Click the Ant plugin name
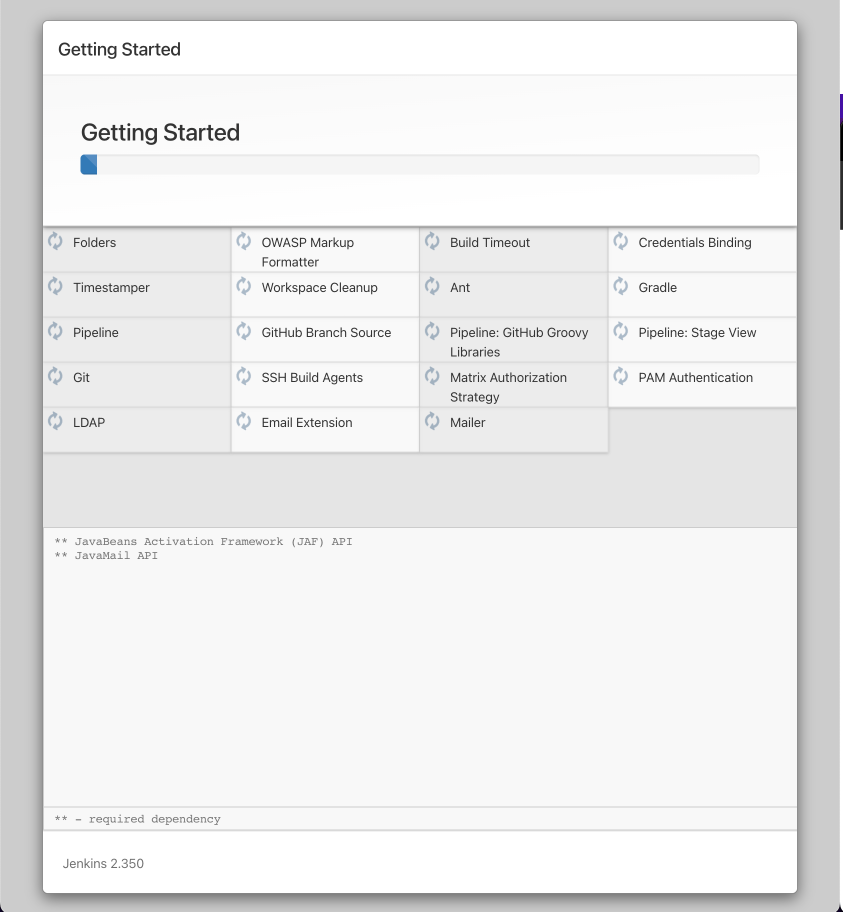 click(x=460, y=287)
